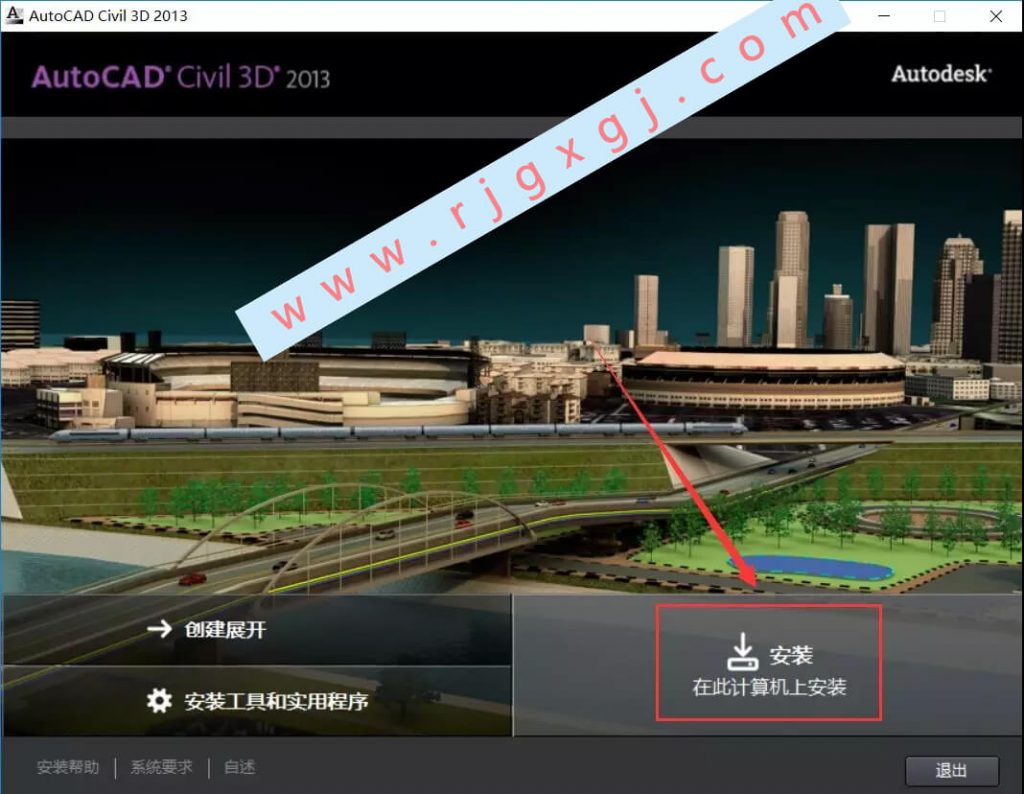Click the download arrow icon above 安装
This screenshot has height=794, width=1024.
pyautogui.click(x=743, y=651)
